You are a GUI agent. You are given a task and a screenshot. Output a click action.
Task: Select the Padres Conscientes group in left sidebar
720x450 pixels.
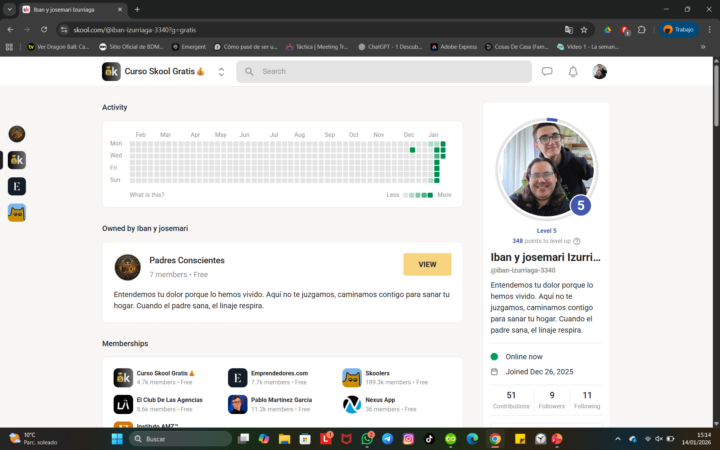coord(17,134)
